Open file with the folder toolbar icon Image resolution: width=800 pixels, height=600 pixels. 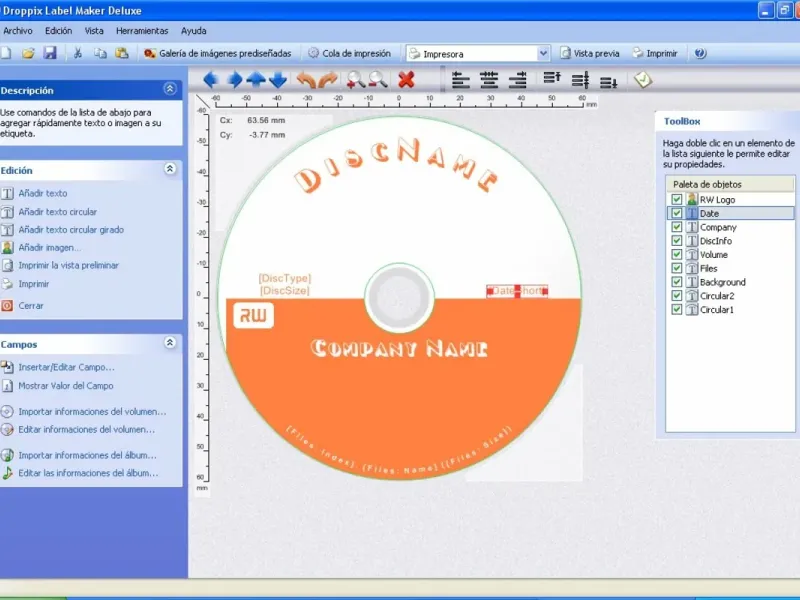(x=28, y=53)
